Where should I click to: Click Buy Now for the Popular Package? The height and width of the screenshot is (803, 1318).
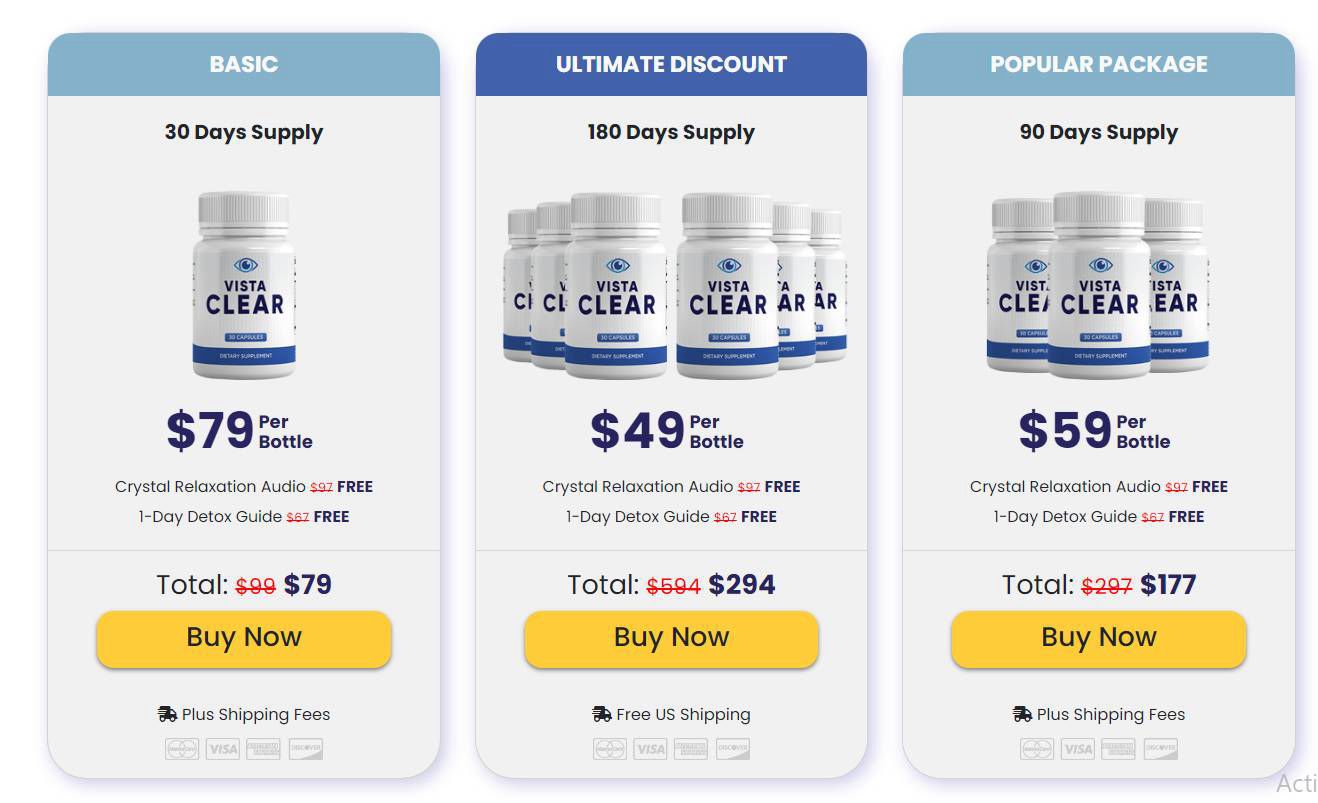click(x=1098, y=638)
